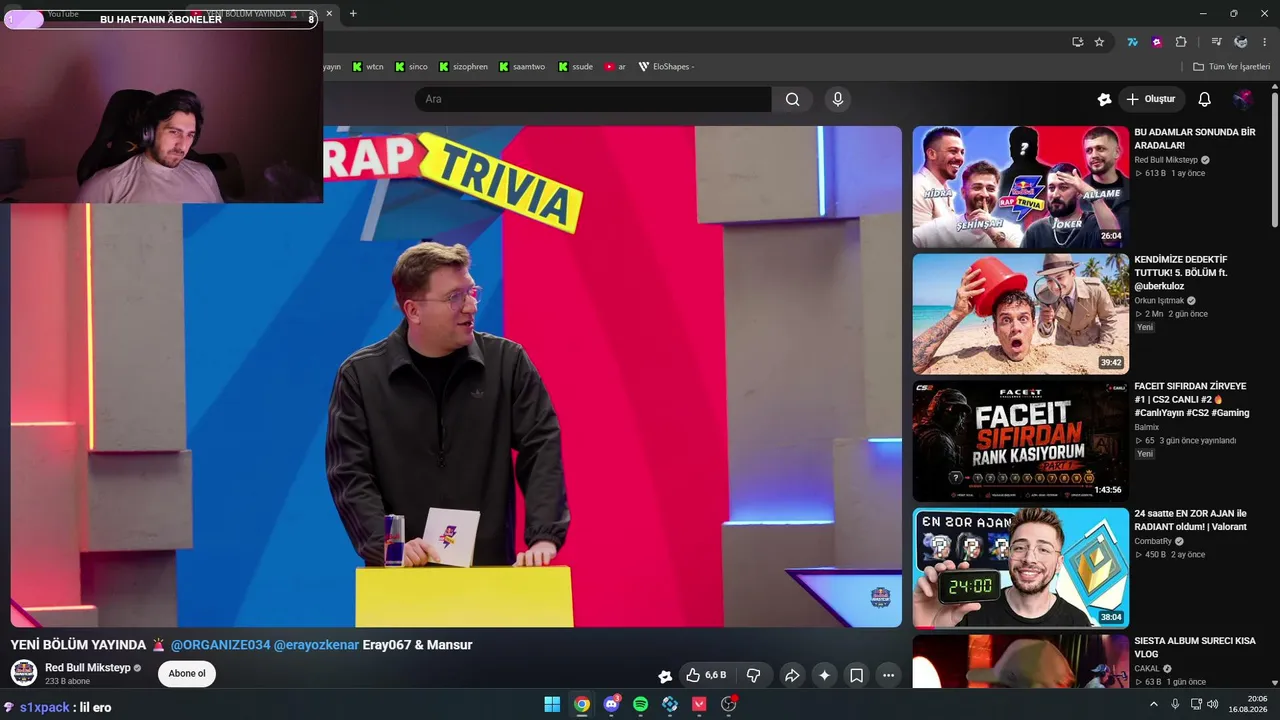Open the 7TV extension icon
This screenshot has width=1280, height=720.
[1132, 42]
